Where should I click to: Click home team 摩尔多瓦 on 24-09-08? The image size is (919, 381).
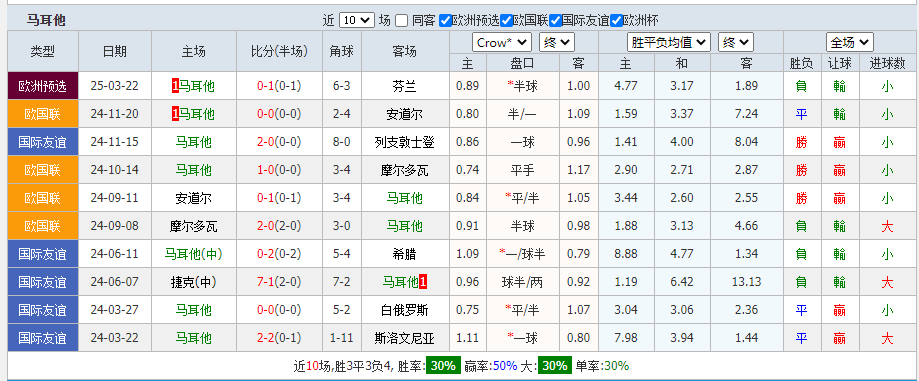[x=193, y=226]
